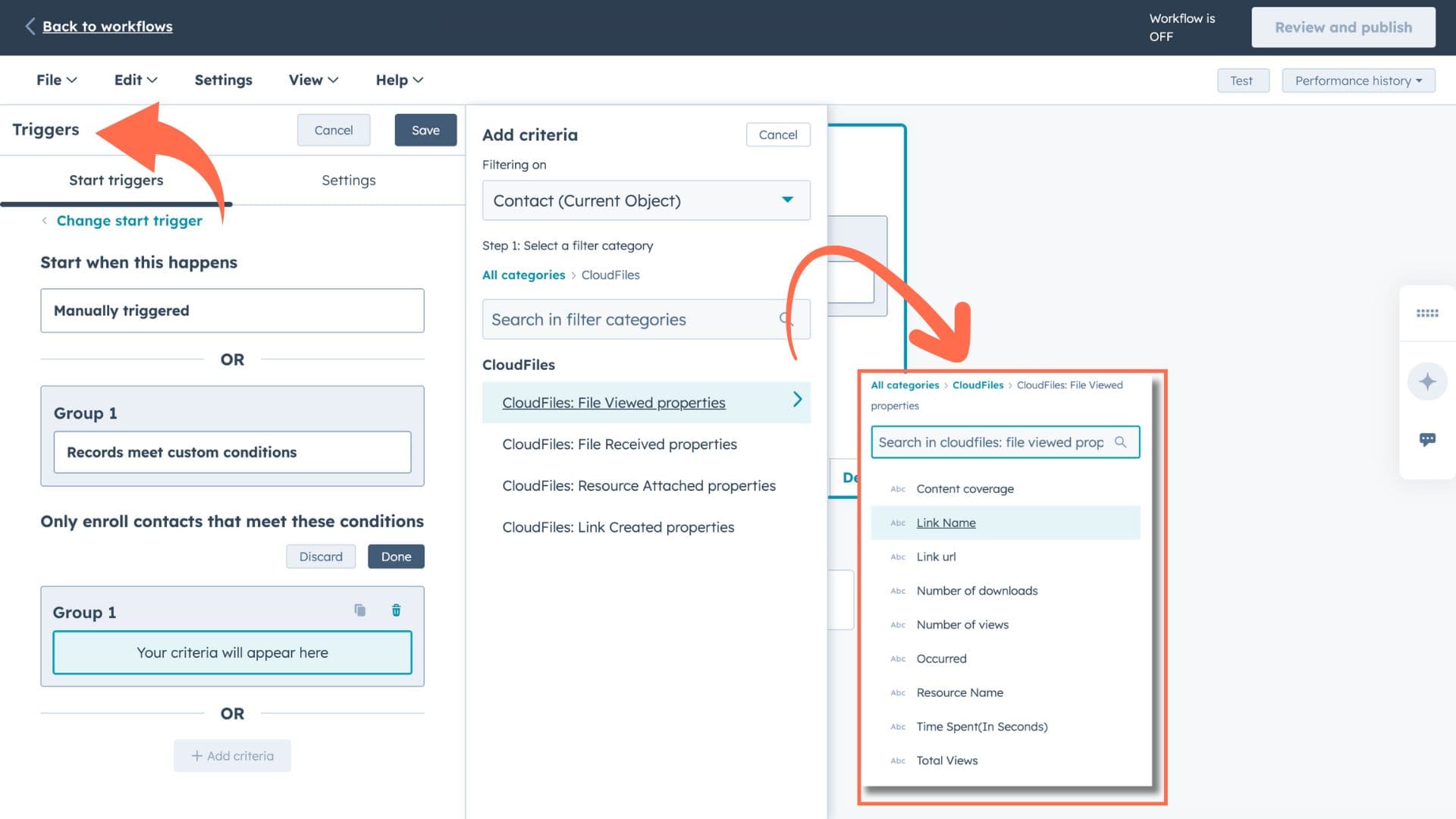This screenshot has height=819, width=1456.
Task: Switch to the Start triggers tab
Action: coord(116,180)
